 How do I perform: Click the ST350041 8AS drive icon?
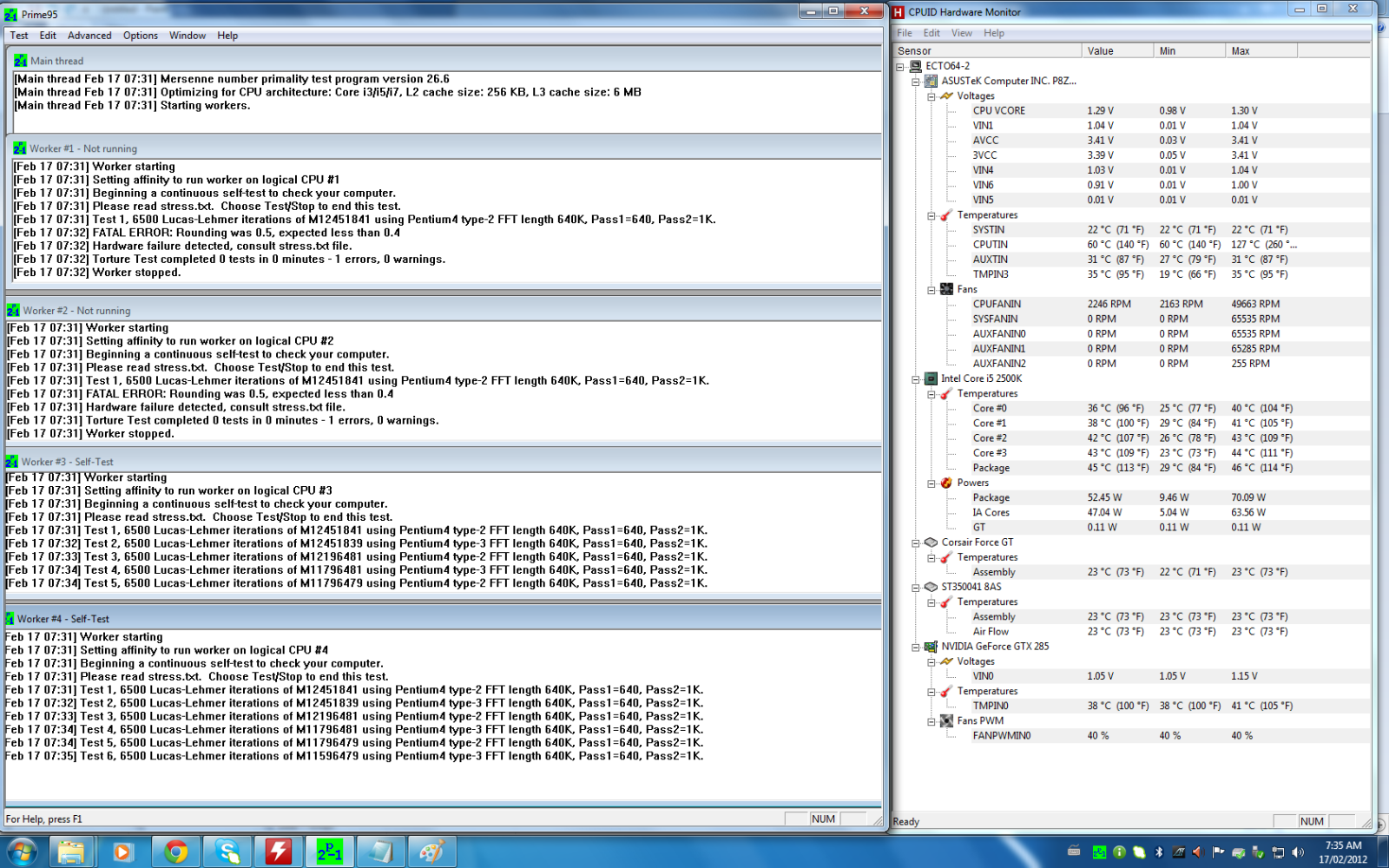coord(931,587)
